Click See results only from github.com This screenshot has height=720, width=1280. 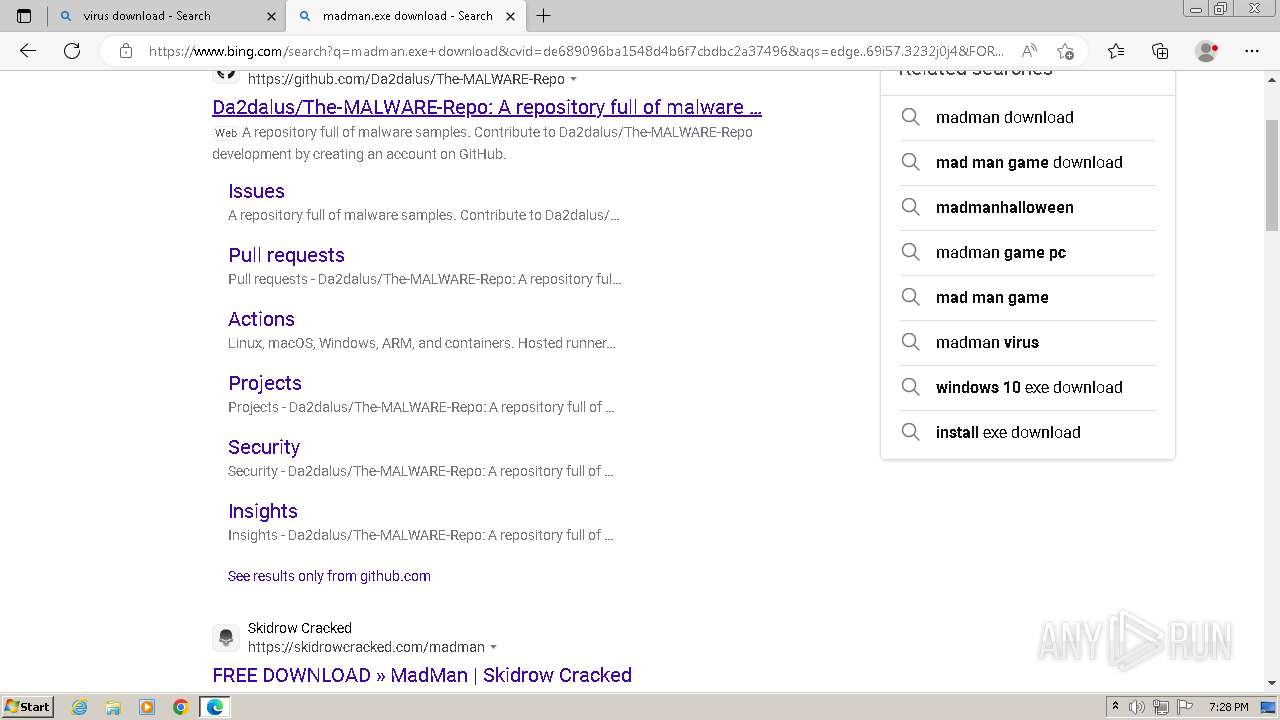329,576
